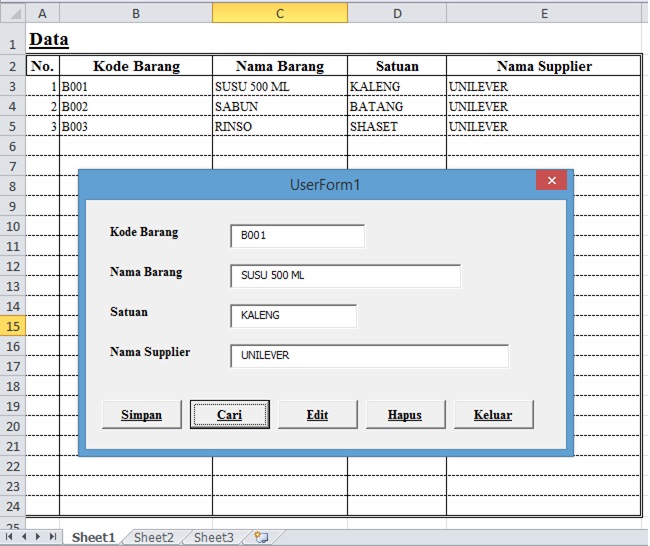Select cell containing SABUN
Image resolution: width=650 pixels, height=546 pixels.
point(280,106)
